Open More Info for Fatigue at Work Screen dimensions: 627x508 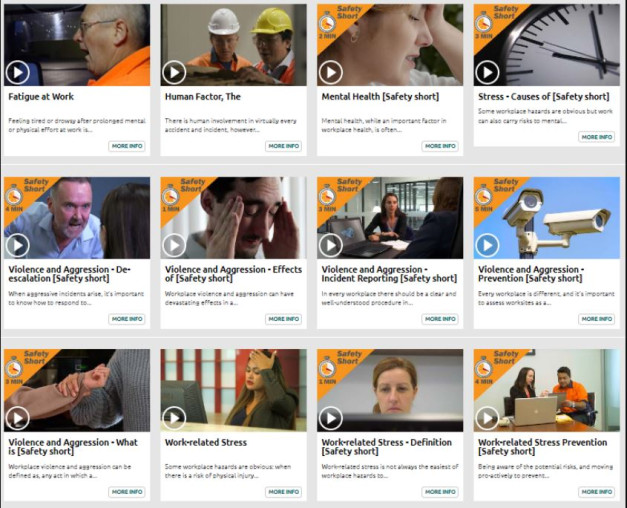[x=127, y=146]
